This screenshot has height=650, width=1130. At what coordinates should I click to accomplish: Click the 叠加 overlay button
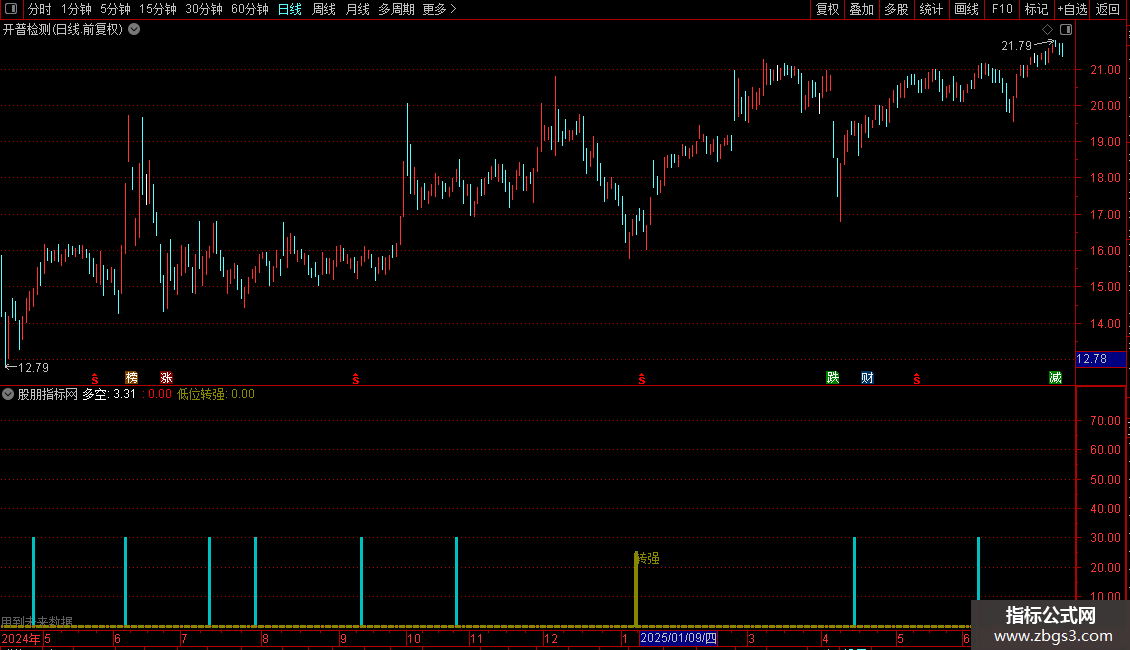(861, 9)
